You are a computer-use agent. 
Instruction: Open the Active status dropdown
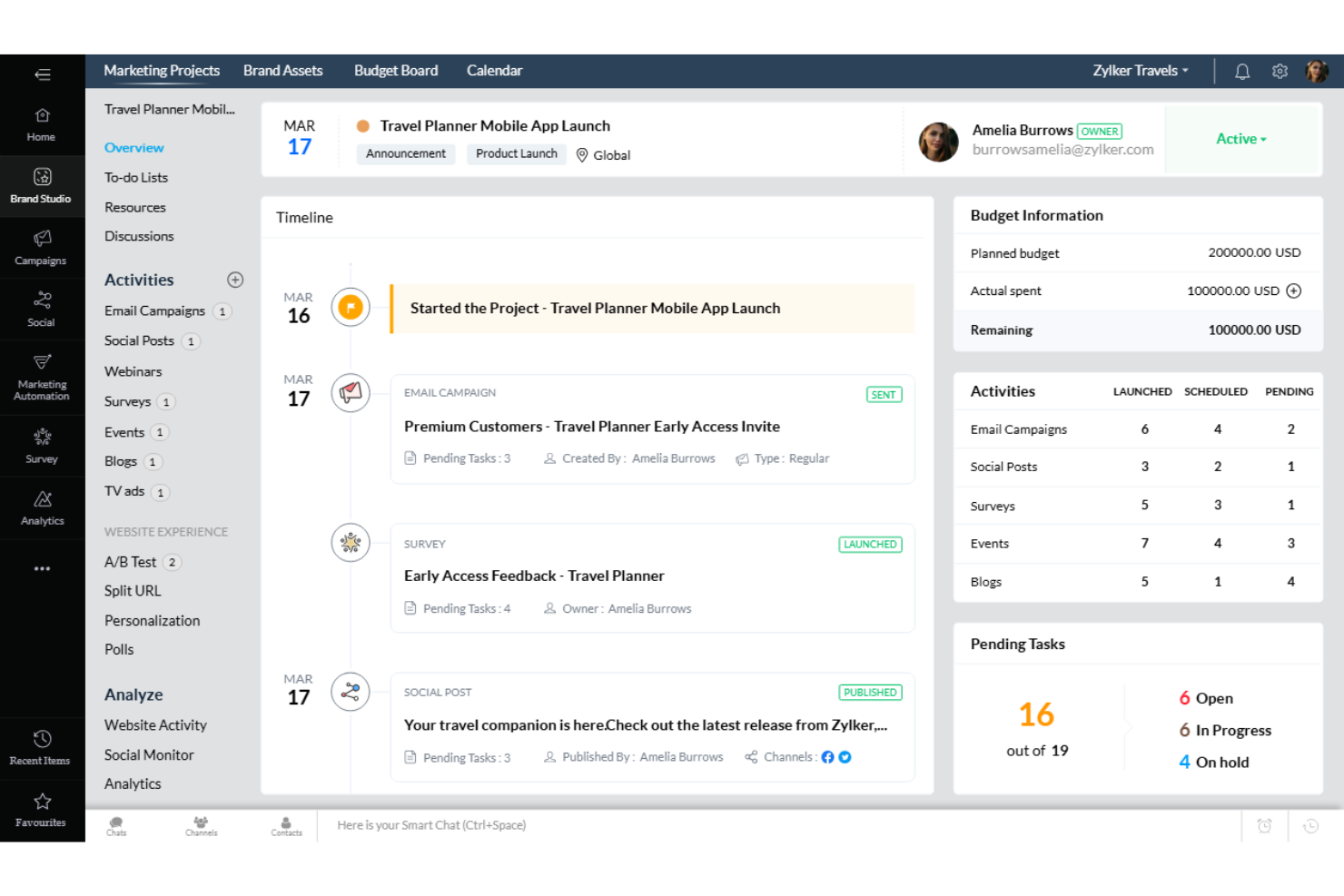pyautogui.click(x=1240, y=139)
